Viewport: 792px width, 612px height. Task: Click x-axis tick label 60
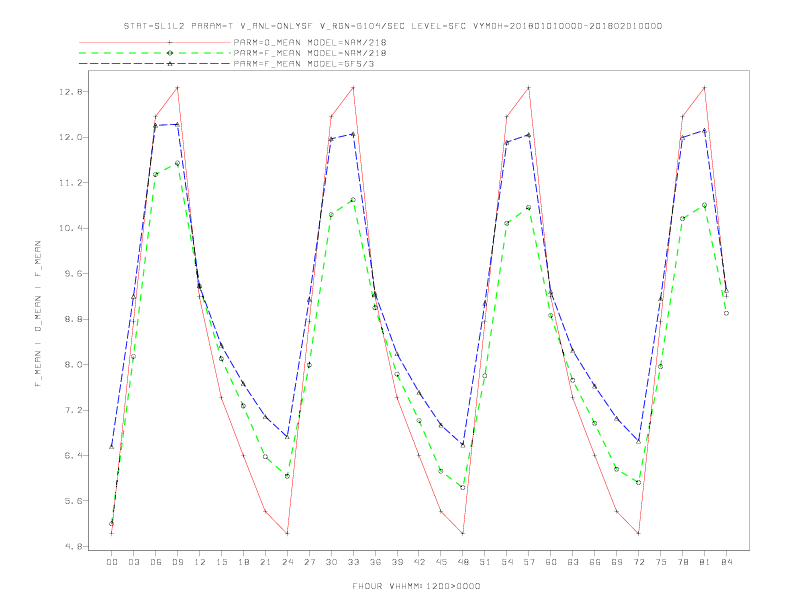pos(551,562)
